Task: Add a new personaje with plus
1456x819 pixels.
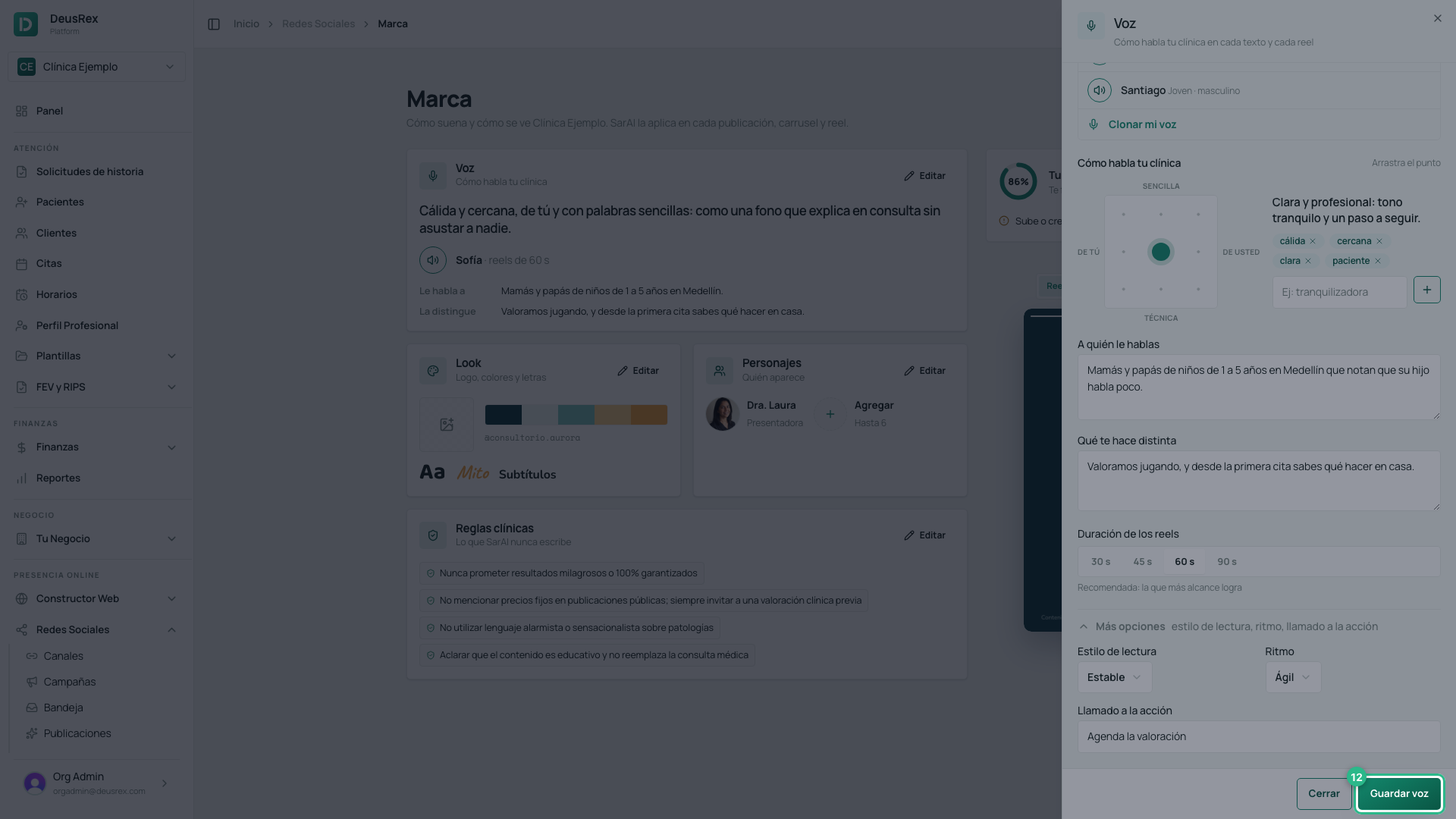Action: (830, 414)
